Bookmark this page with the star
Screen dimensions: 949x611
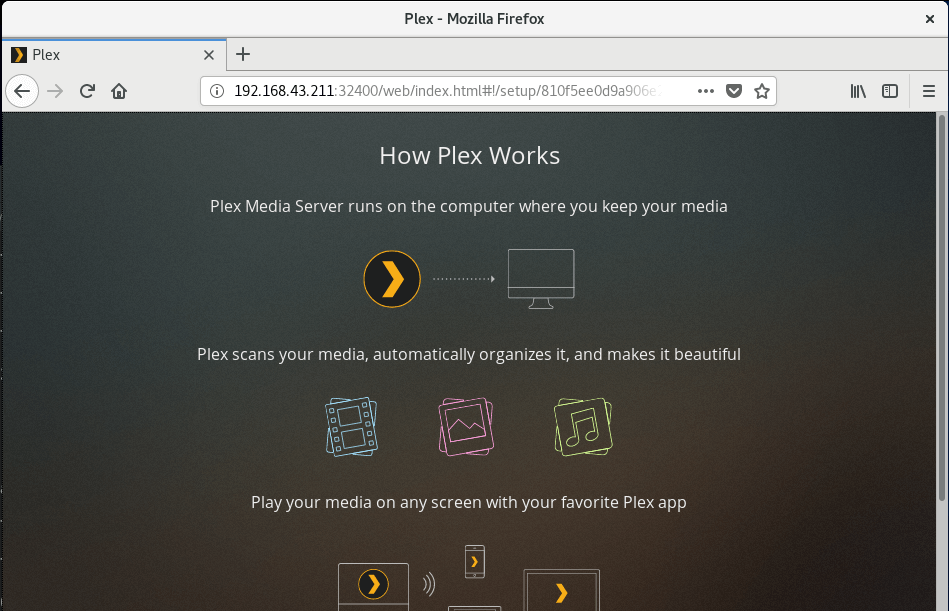[762, 91]
